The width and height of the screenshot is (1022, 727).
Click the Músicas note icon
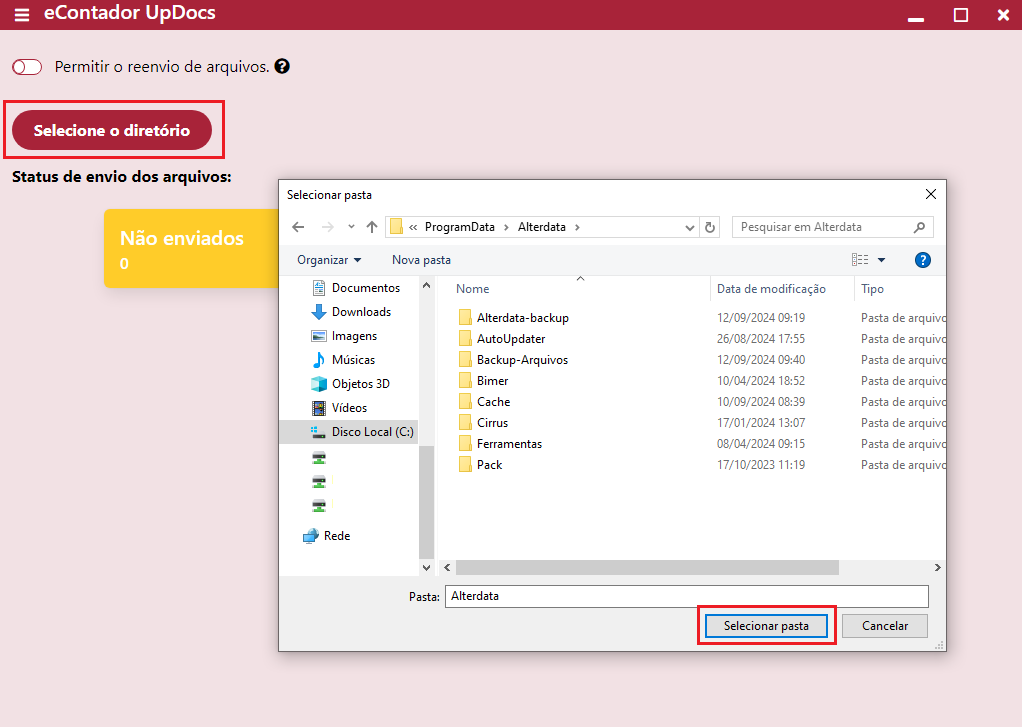(319, 360)
